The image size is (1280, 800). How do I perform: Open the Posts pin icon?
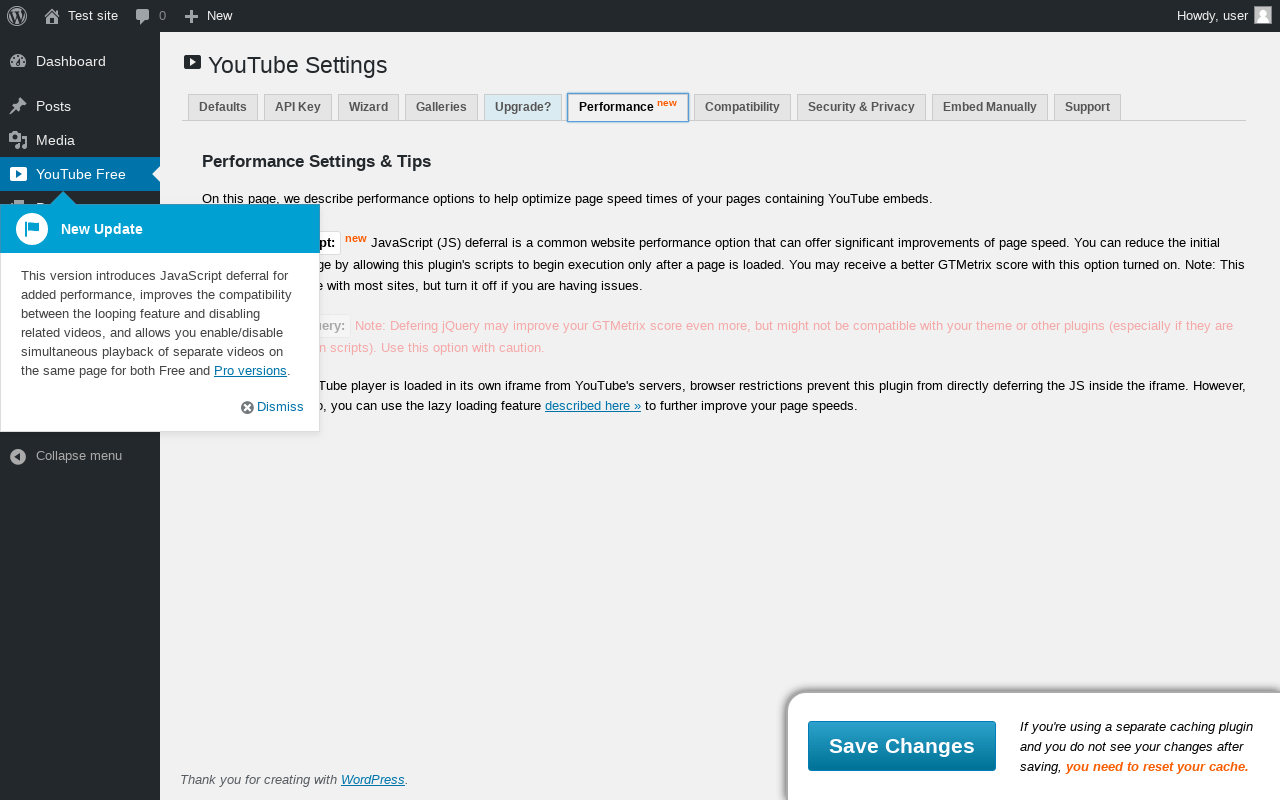[18, 106]
